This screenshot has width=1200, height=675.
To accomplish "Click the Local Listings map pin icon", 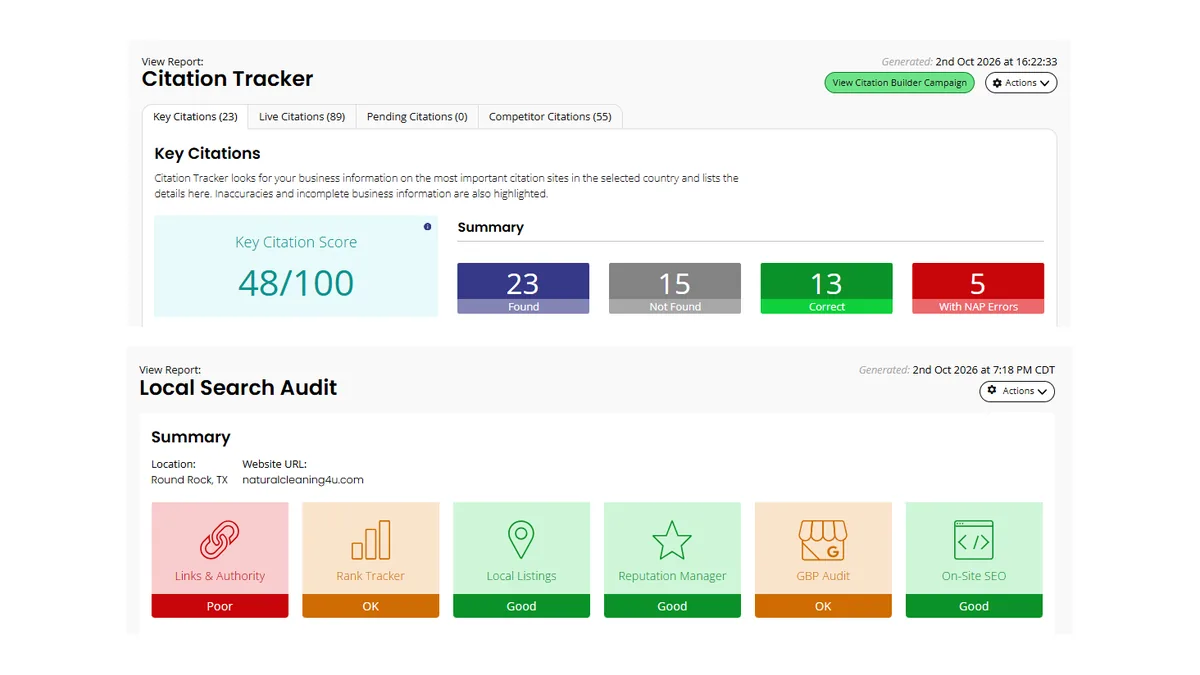I will (x=522, y=540).
